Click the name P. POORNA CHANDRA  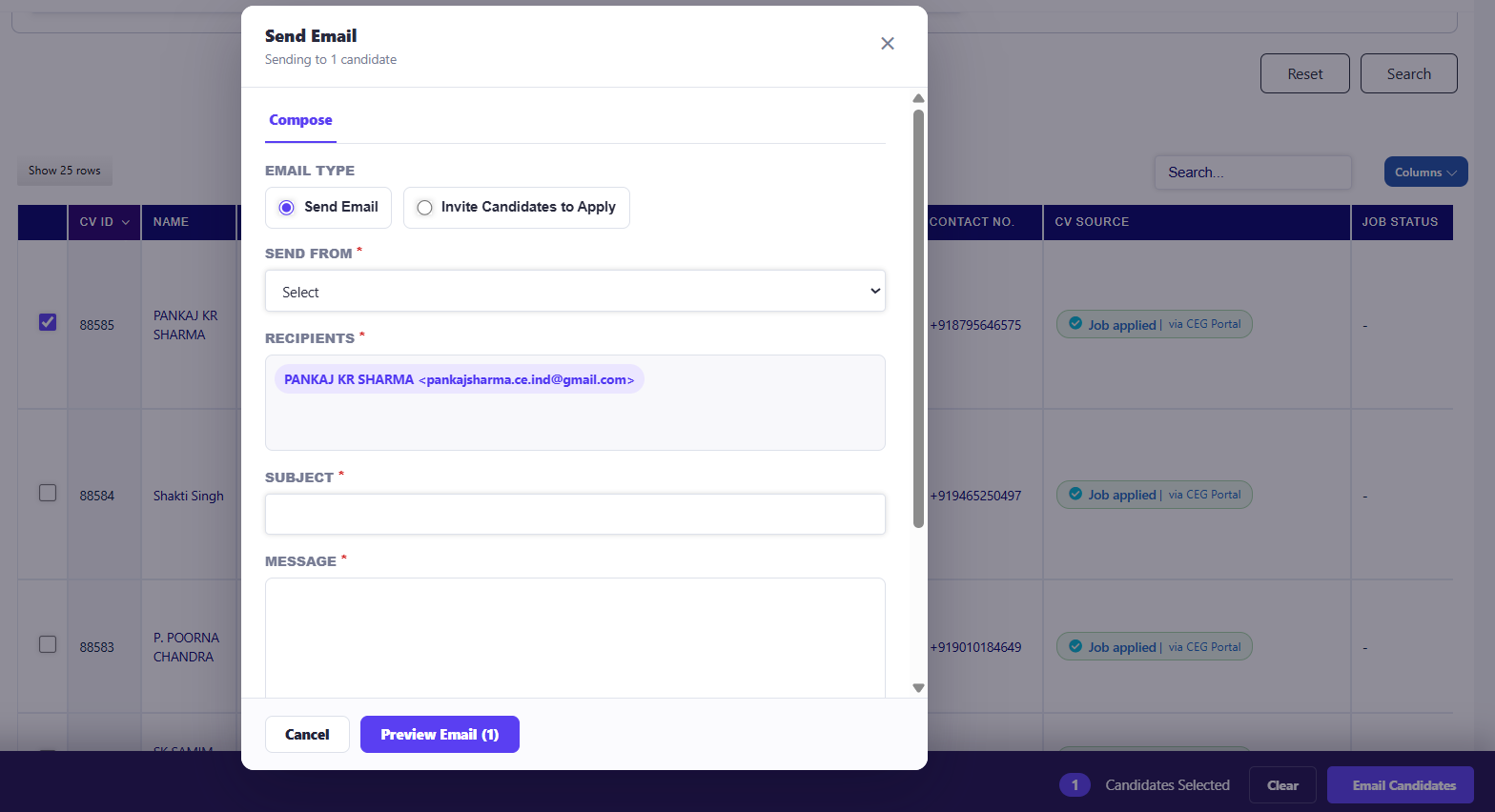186,647
